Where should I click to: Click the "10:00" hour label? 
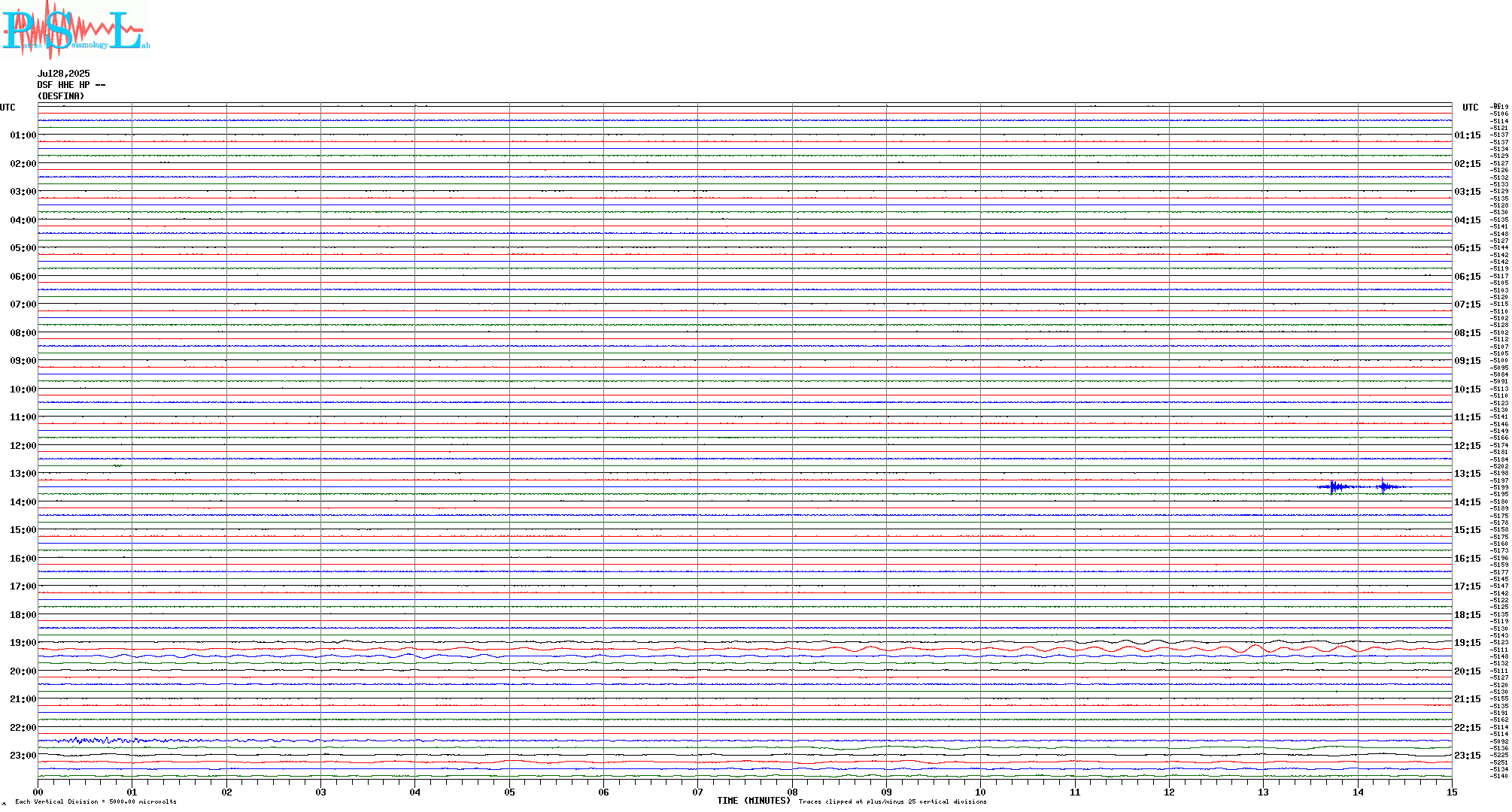(23, 389)
